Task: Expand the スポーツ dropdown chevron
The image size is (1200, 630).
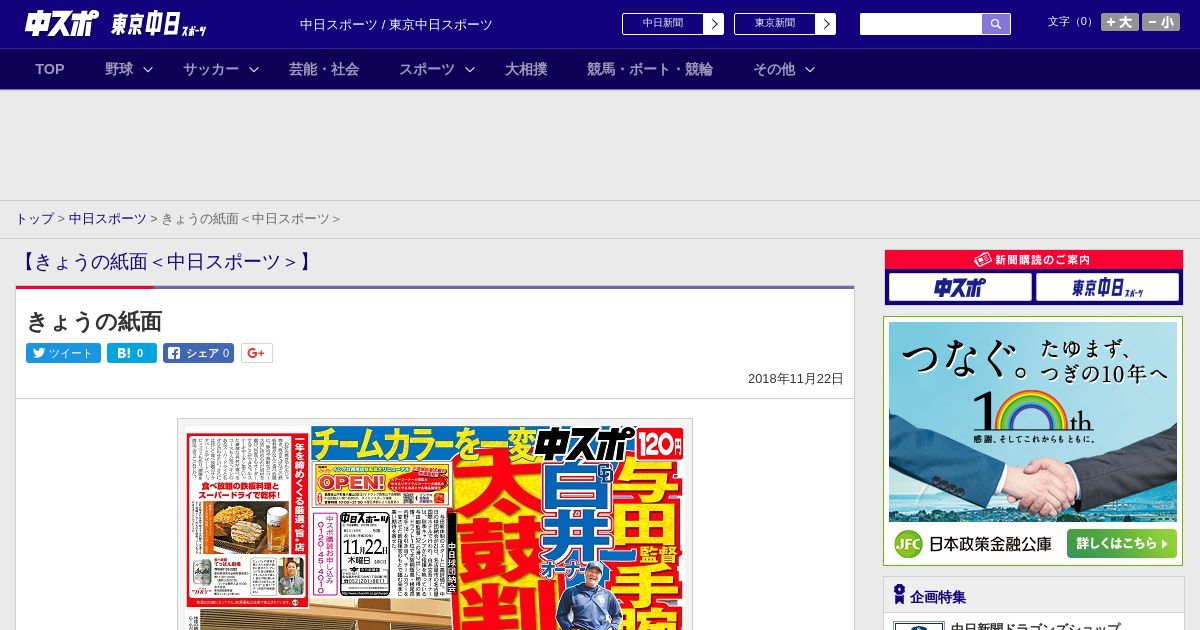Action: tap(470, 69)
